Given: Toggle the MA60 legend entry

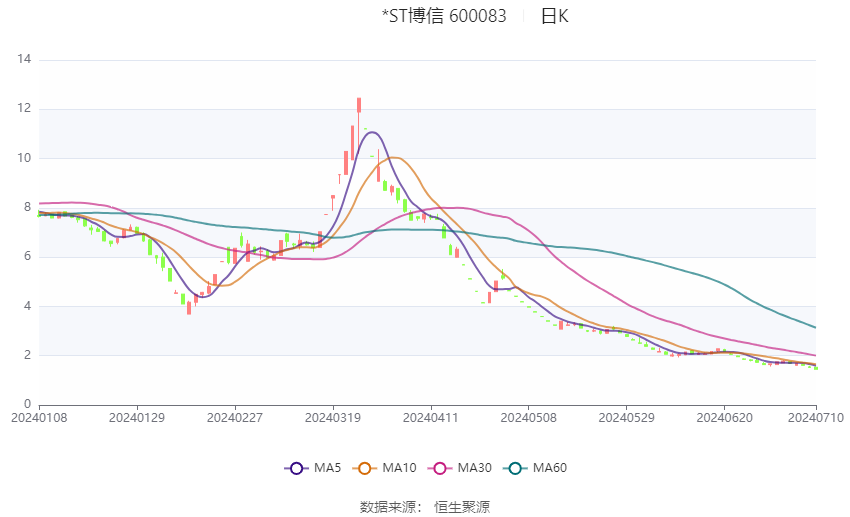Looking at the screenshot, I should (x=535, y=468).
